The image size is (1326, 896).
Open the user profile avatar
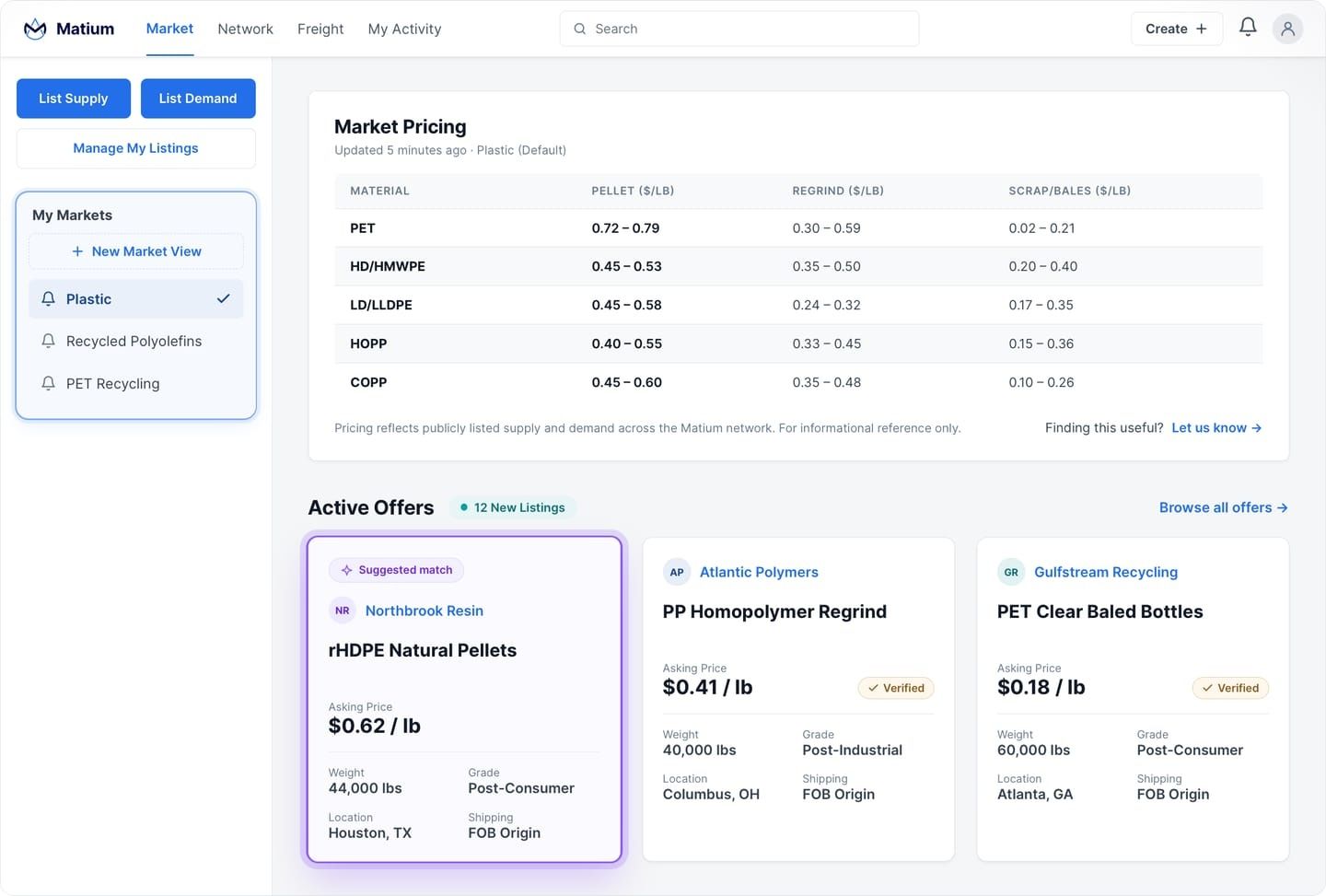1287,29
